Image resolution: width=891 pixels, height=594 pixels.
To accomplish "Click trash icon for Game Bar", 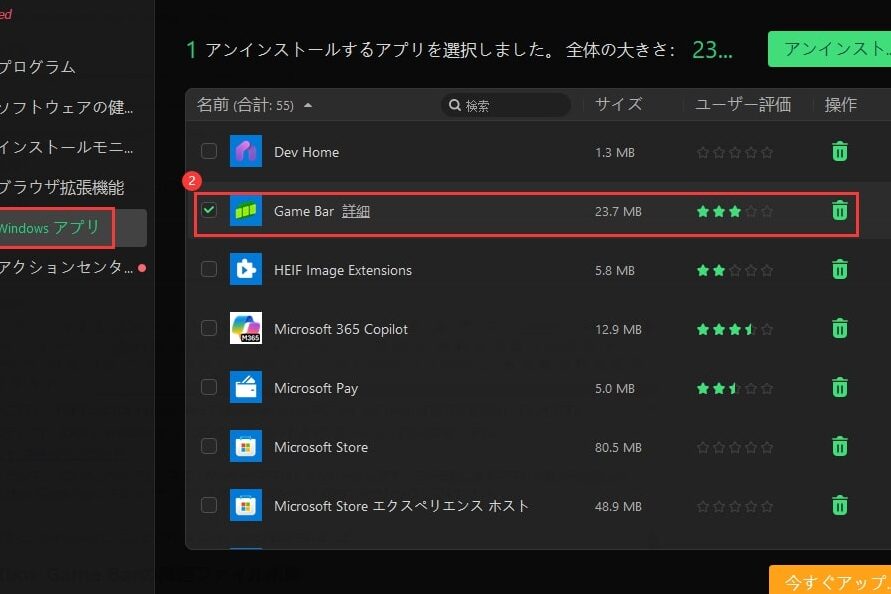I will coord(839,211).
